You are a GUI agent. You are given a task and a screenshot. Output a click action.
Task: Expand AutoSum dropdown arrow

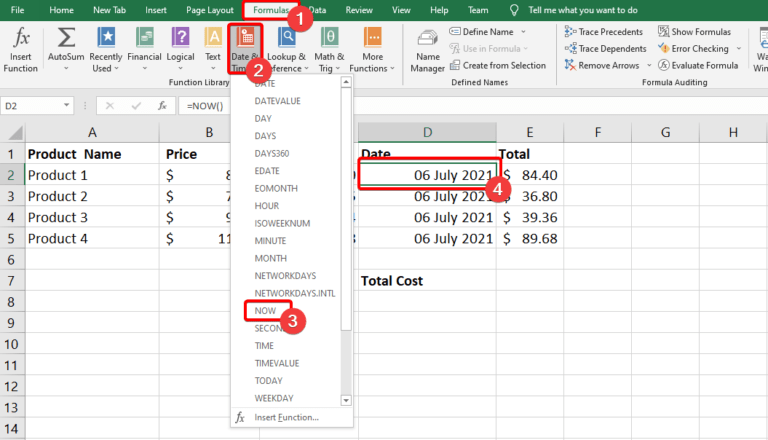(x=66, y=69)
